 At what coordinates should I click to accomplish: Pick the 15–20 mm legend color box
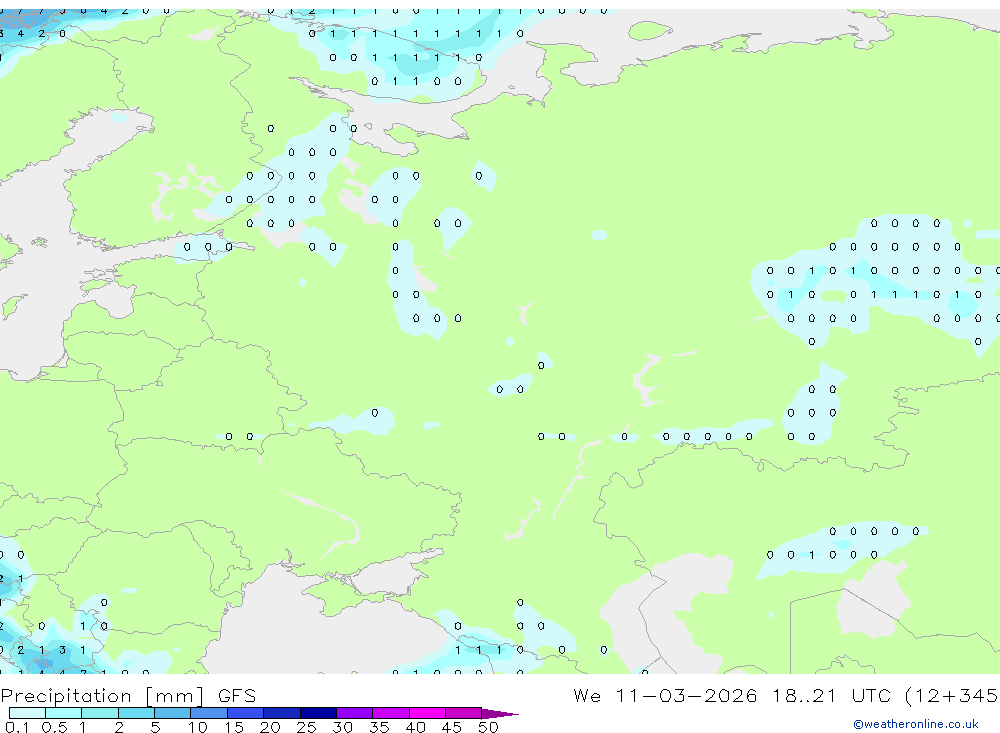click(x=246, y=713)
